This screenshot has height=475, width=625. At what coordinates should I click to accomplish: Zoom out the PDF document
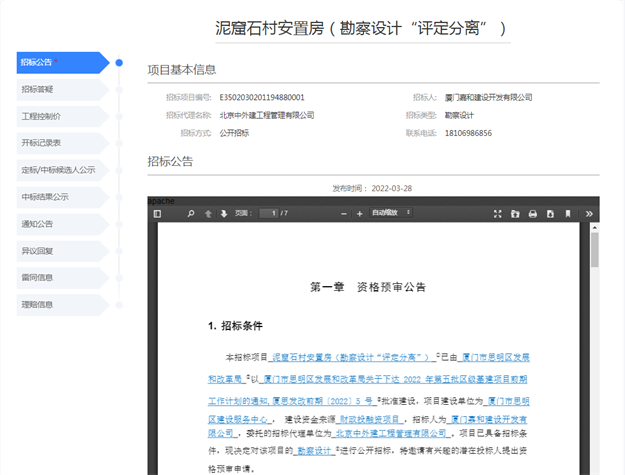pyautogui.click(x=344, y=214)
